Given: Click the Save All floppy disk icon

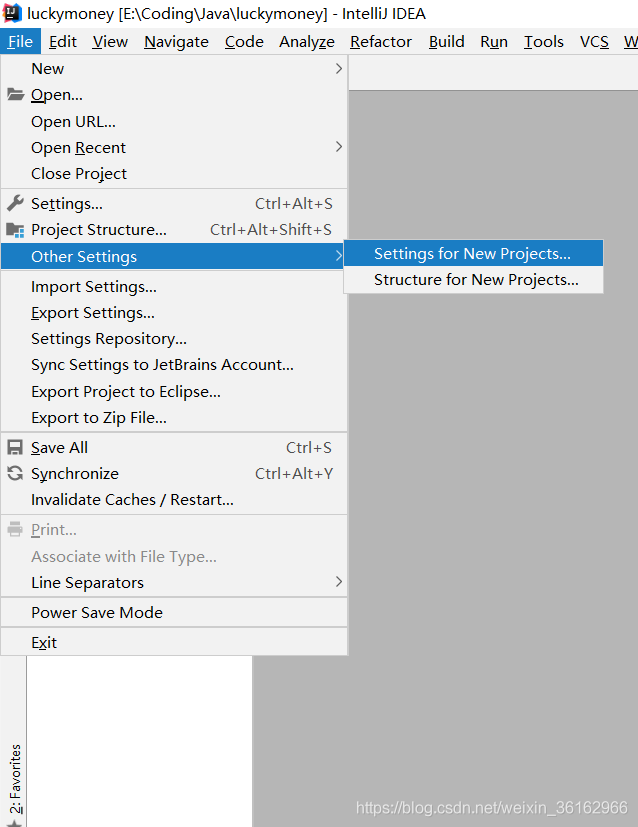Looking at the screenshot, I should (15, 448).
